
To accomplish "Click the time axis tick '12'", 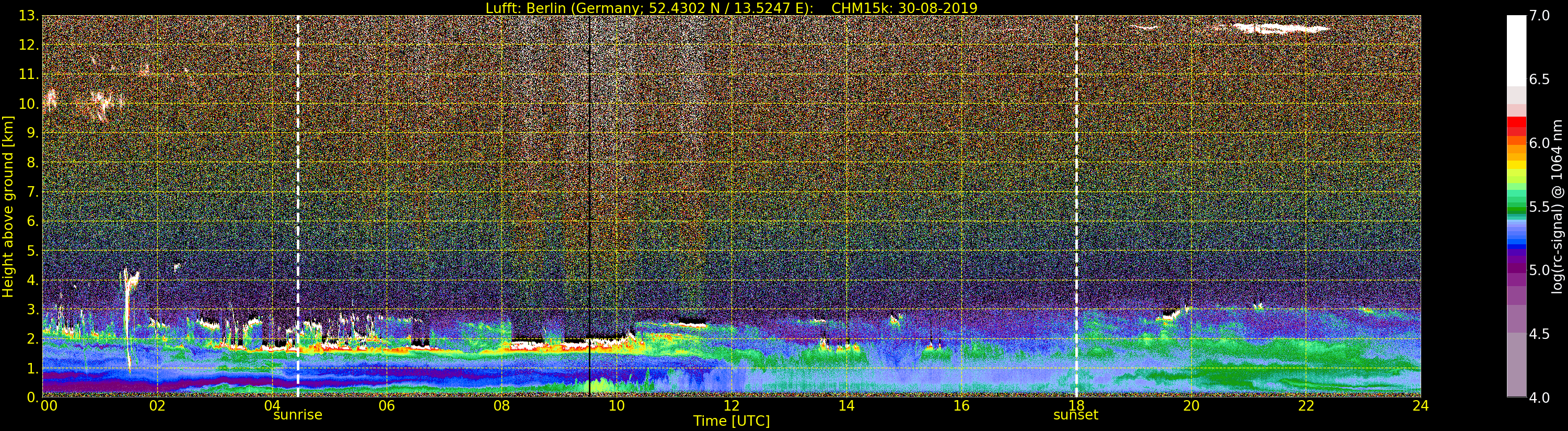I will [731, 406].
